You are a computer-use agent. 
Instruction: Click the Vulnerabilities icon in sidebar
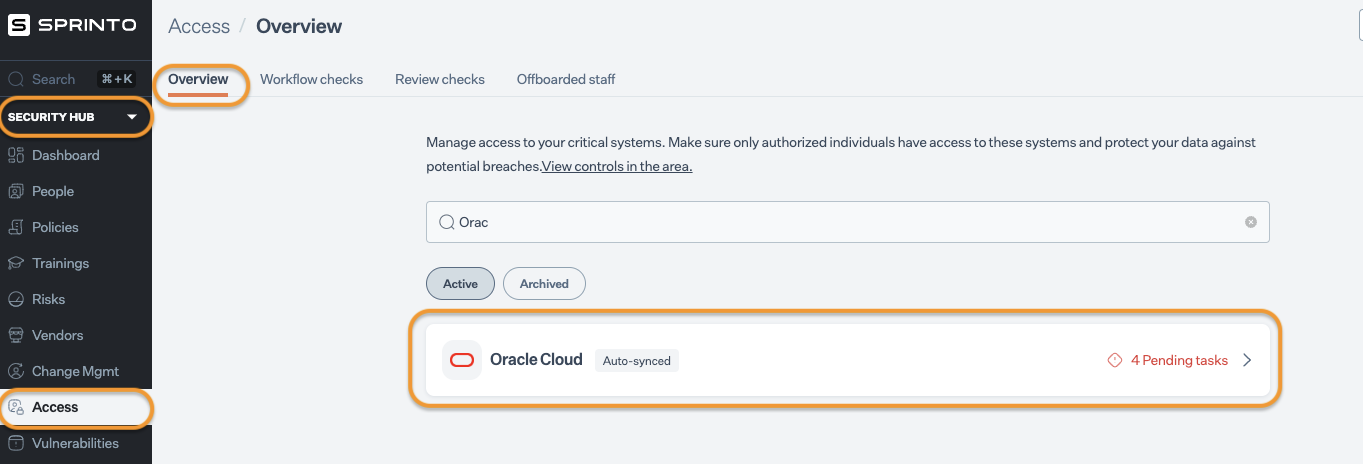[16, 443]
